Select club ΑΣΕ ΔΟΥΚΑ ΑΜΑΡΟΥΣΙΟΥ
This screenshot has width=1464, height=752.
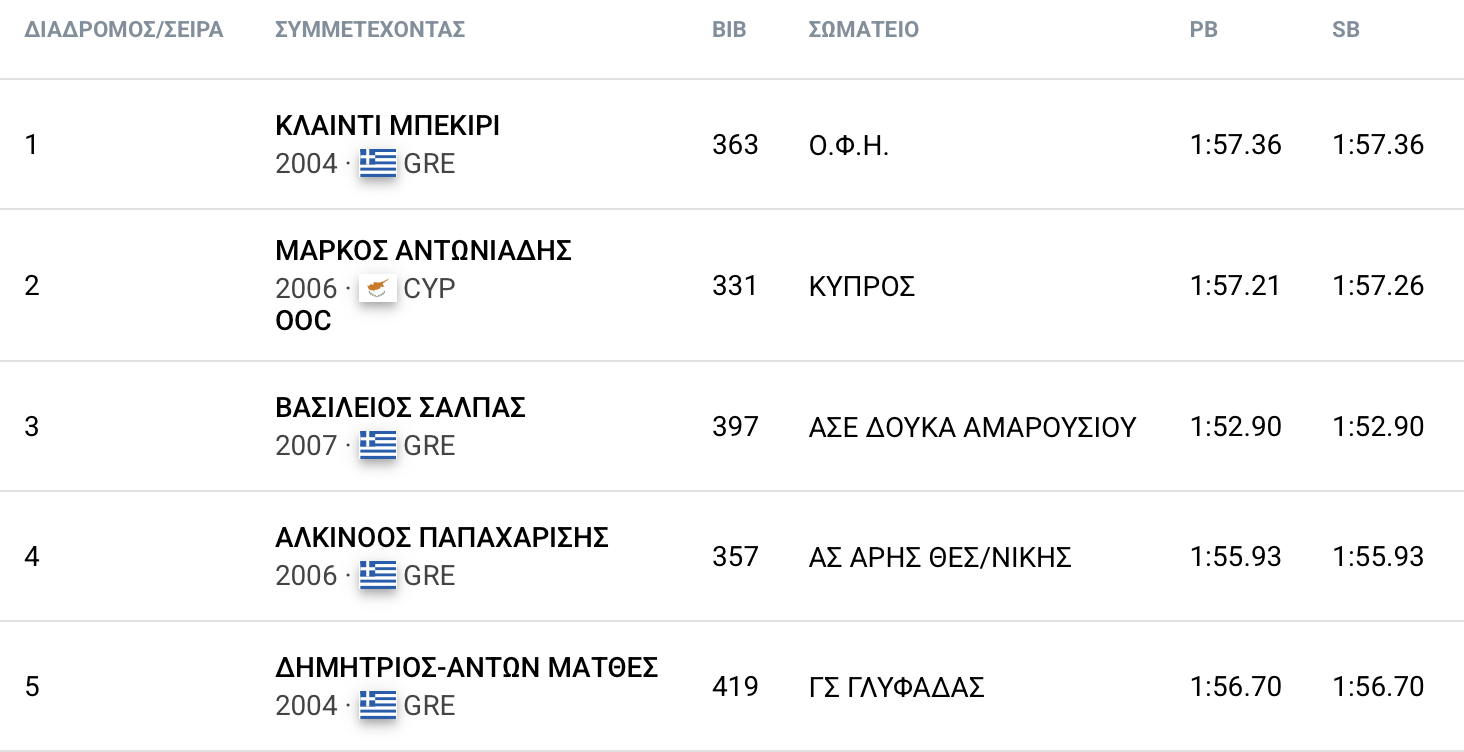coord(972,427)
